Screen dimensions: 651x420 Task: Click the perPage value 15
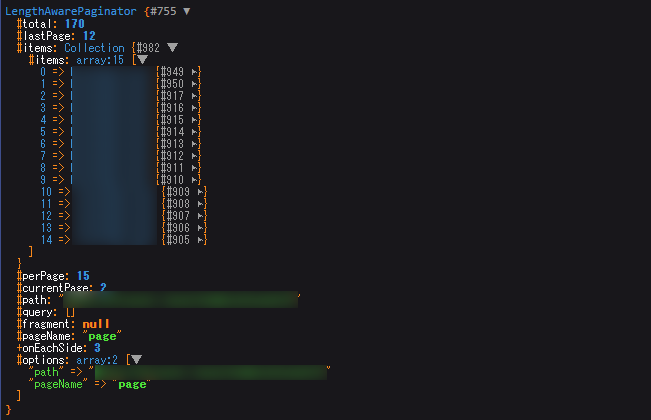click(x=82, y=276)
